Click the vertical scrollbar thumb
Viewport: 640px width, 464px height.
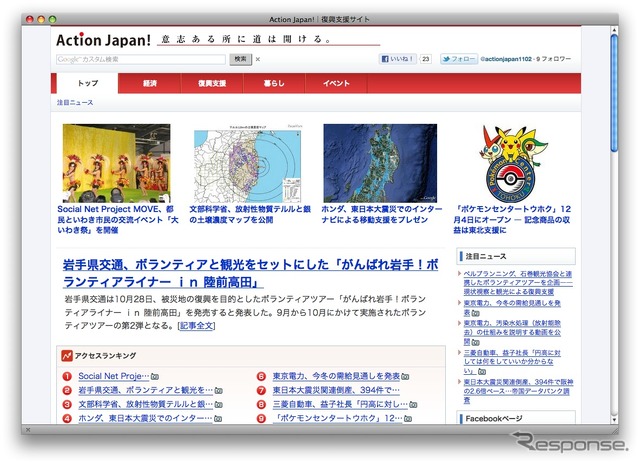click(614, 93)
